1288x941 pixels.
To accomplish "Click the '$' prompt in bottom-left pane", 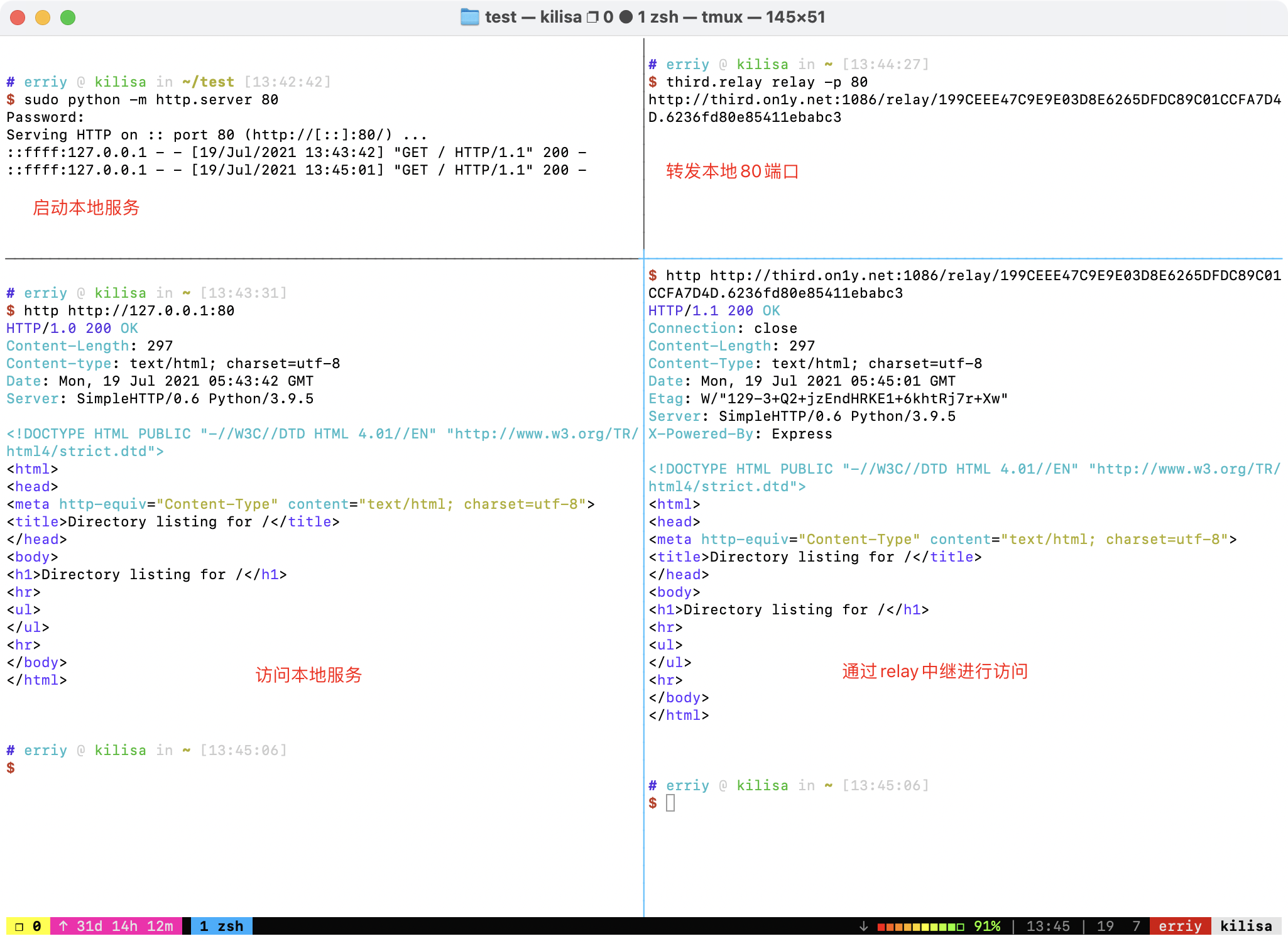I will [11, 768].
